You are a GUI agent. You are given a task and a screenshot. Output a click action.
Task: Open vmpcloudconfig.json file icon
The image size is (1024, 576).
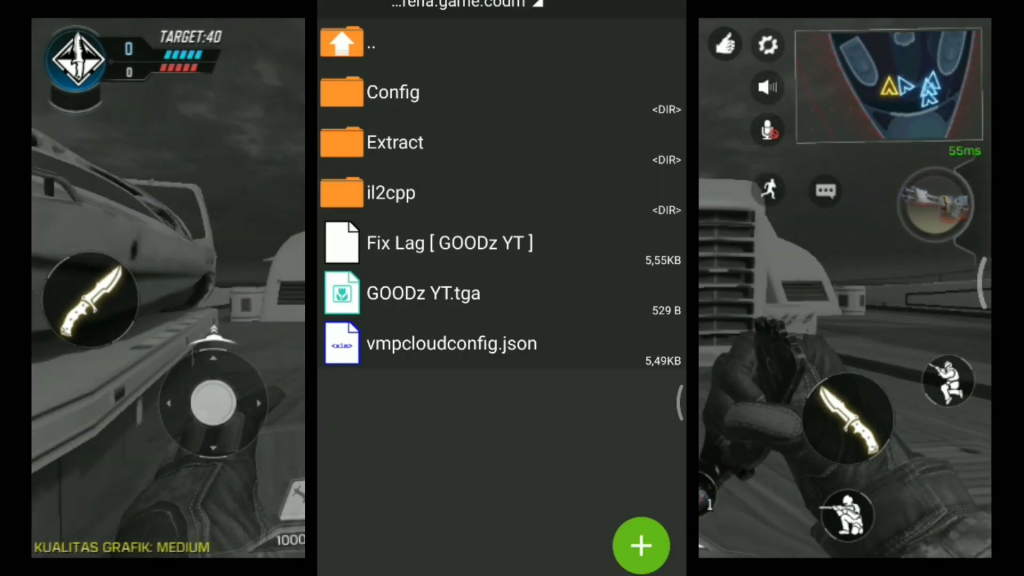[342, 343]
